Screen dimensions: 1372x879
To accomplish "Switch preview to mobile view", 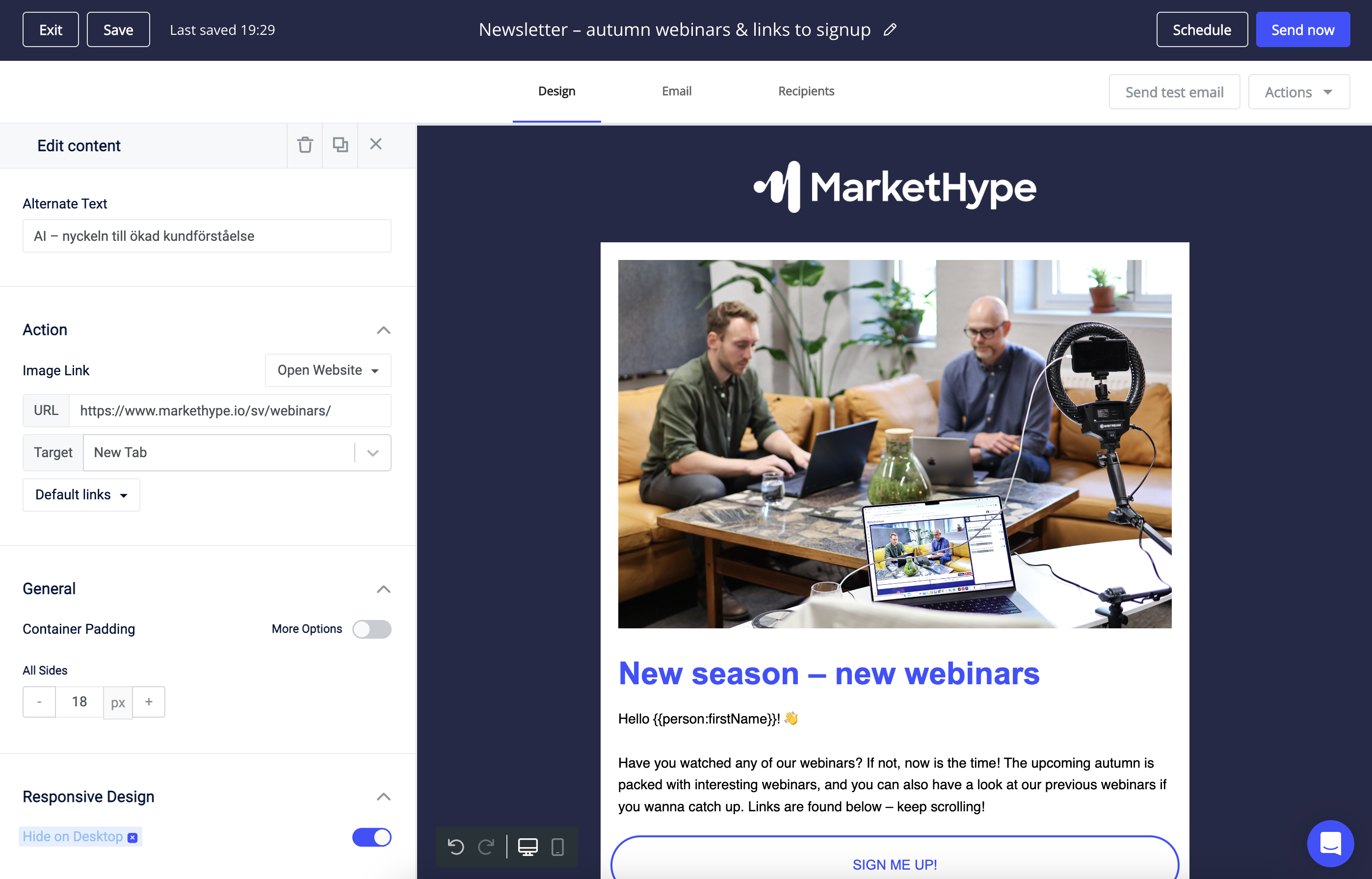I will pos(558,847).
